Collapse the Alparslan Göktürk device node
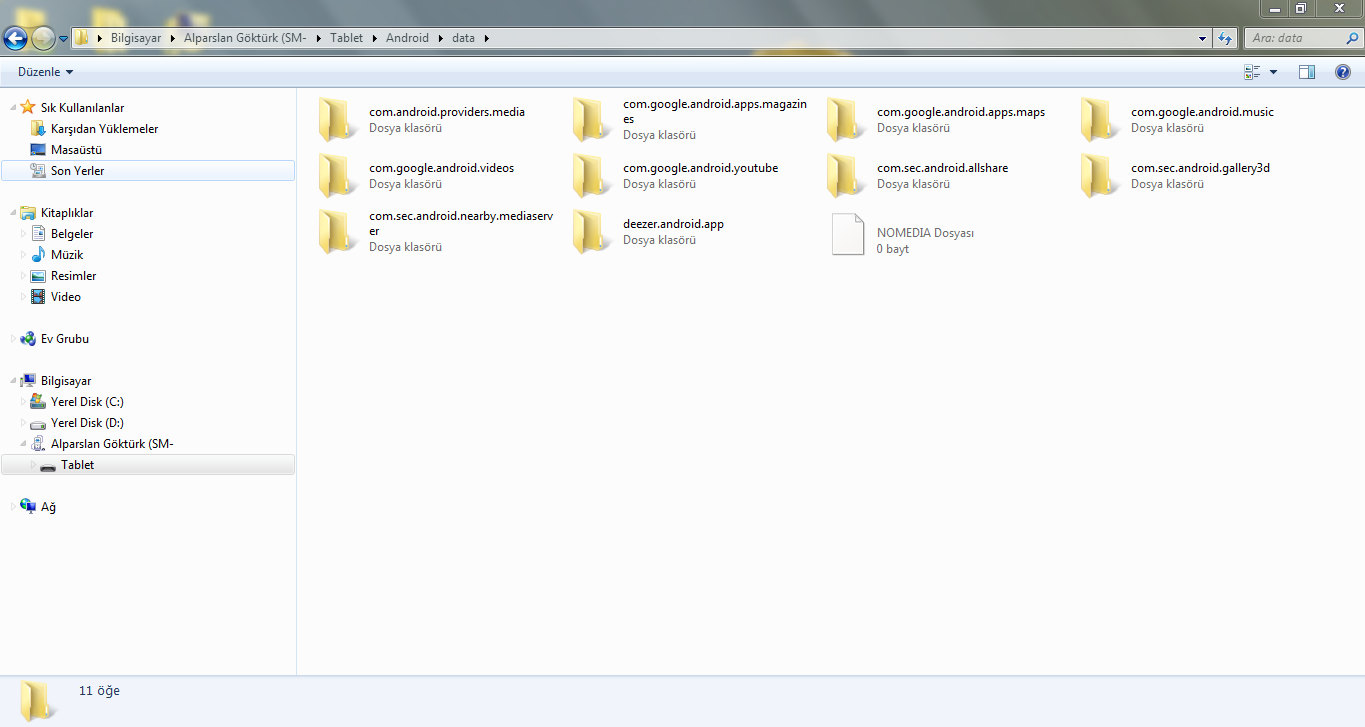 (x=25, y=443)
